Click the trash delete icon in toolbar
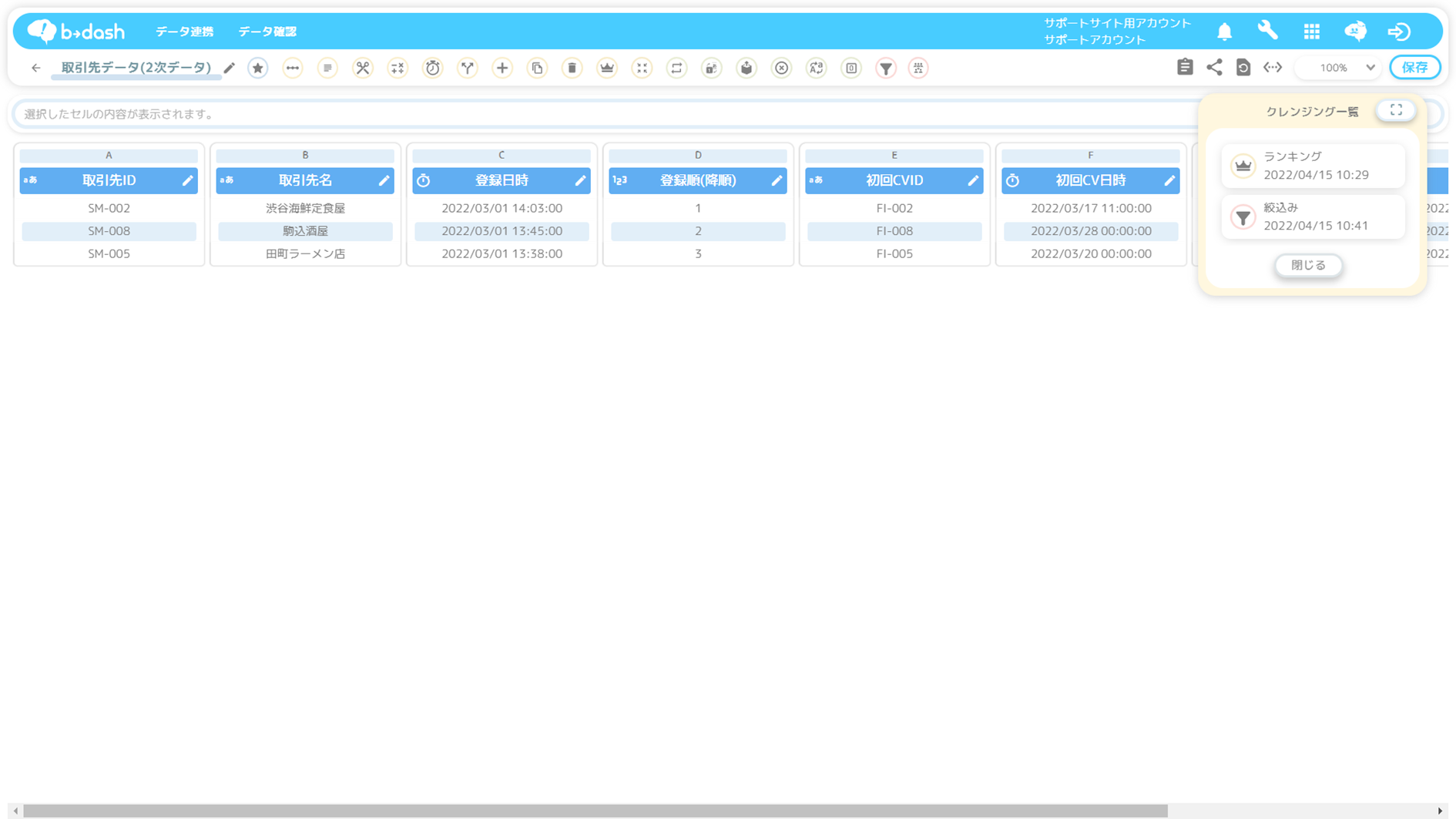The height and width of the screenshot is (819, 1456). tap(572, 68)
